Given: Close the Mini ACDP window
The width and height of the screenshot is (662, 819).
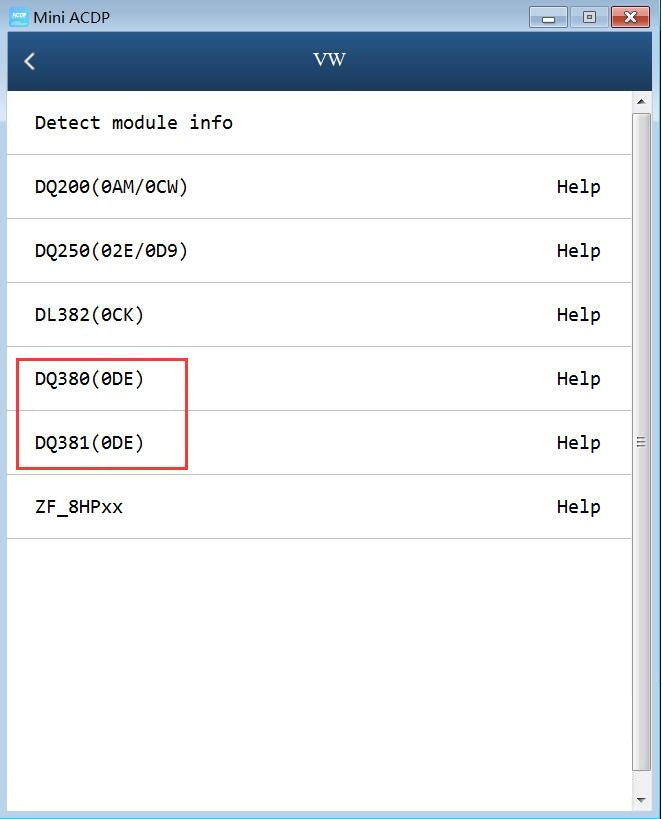Looking at the screenshot, I should (x=629, y=17).
